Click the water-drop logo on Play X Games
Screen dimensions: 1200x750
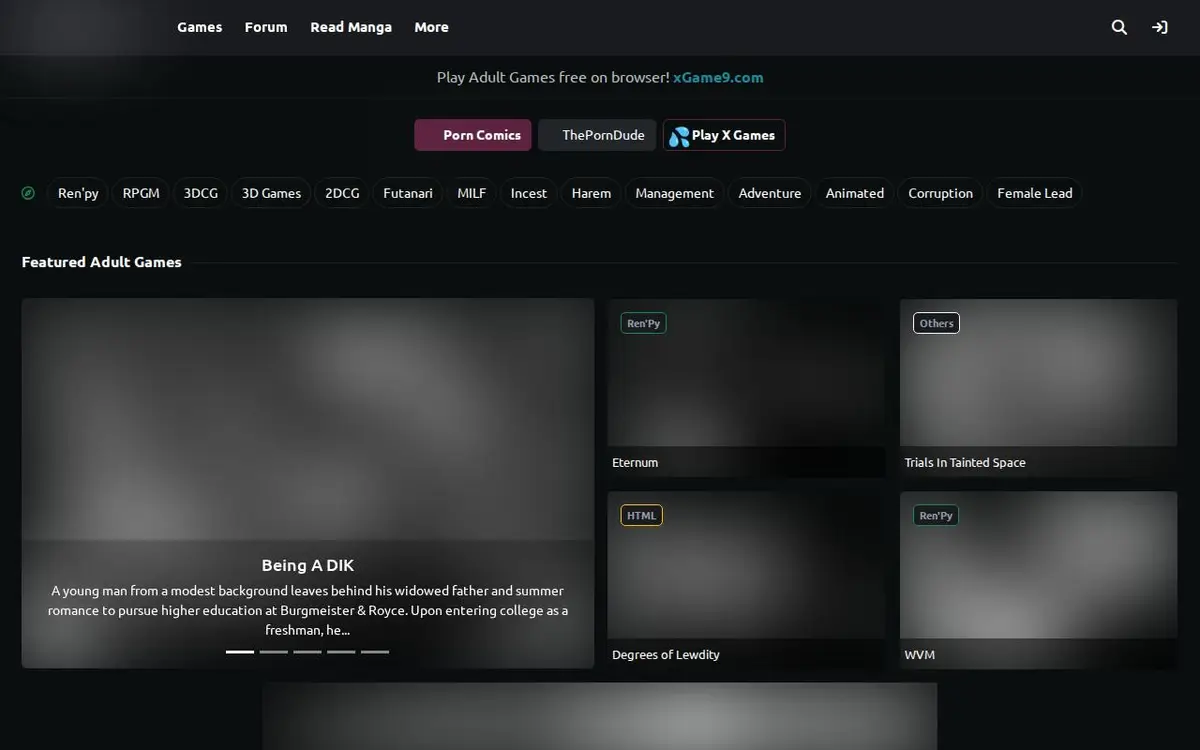point(679,136)
